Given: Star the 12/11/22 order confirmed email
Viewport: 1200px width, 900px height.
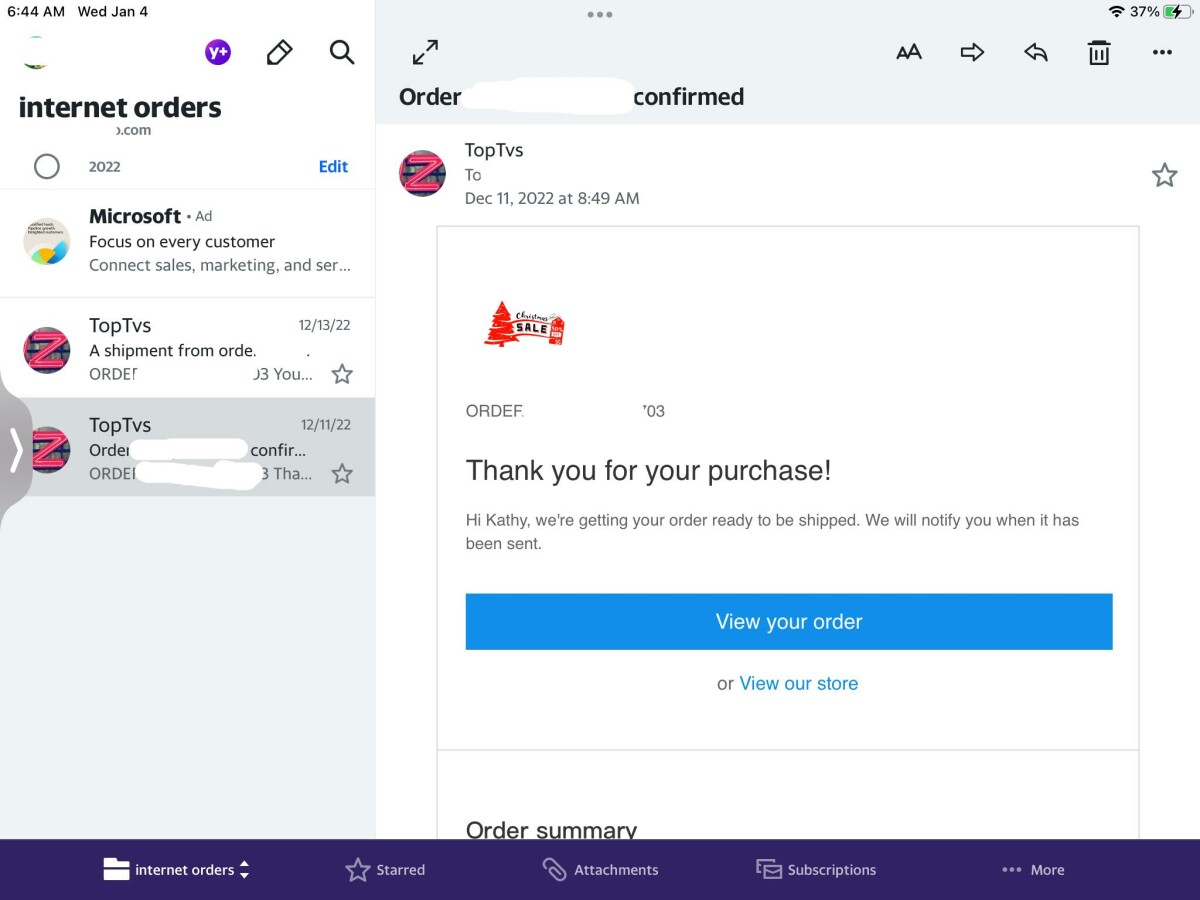Looking at the screenshot, I should (x=342, y=474).
